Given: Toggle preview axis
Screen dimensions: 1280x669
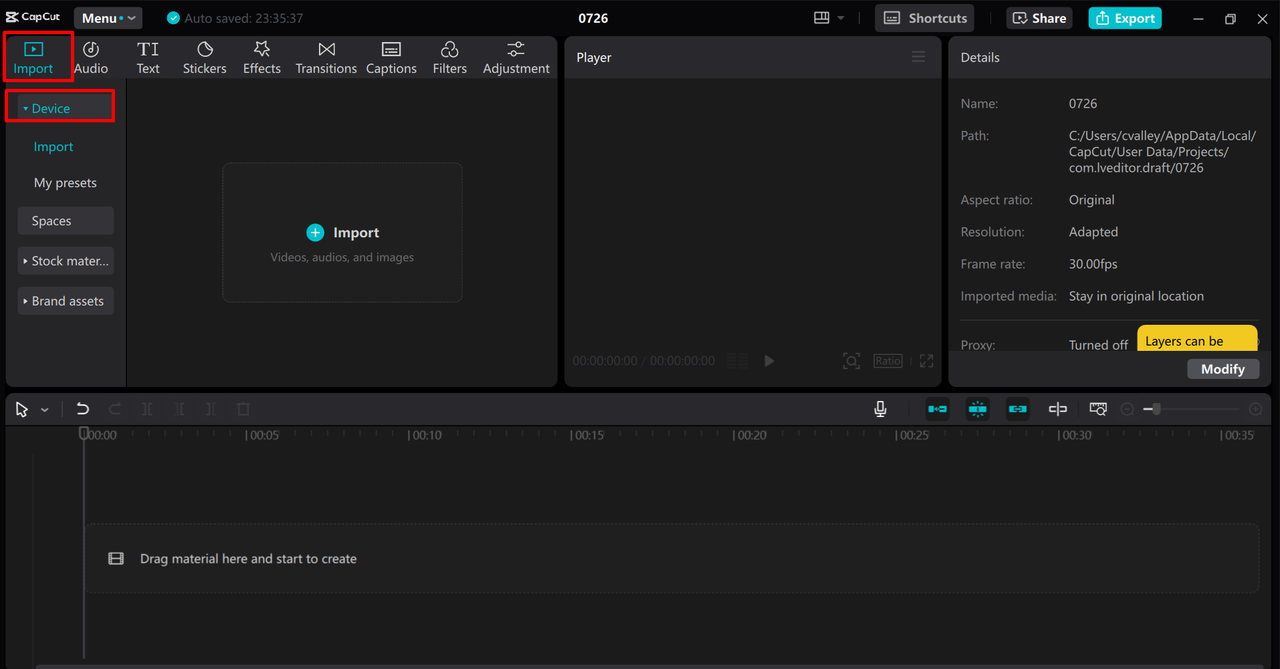Looking at the screenshot, I should (1058, 409).
